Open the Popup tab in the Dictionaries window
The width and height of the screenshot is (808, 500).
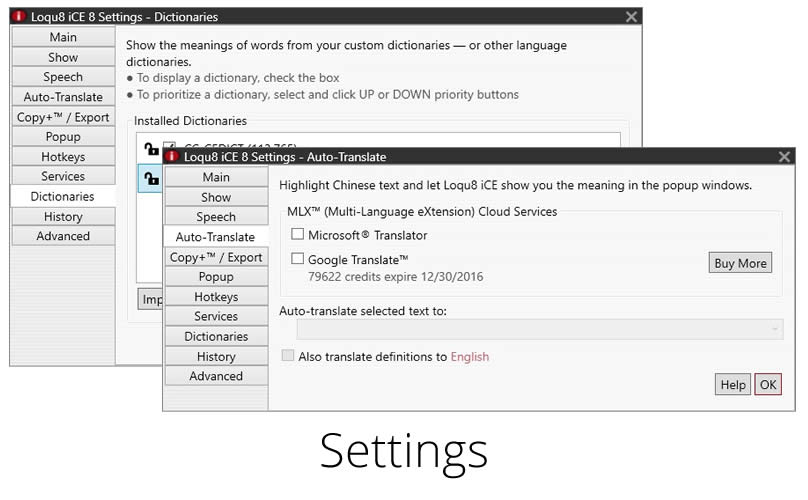point(63,137)
